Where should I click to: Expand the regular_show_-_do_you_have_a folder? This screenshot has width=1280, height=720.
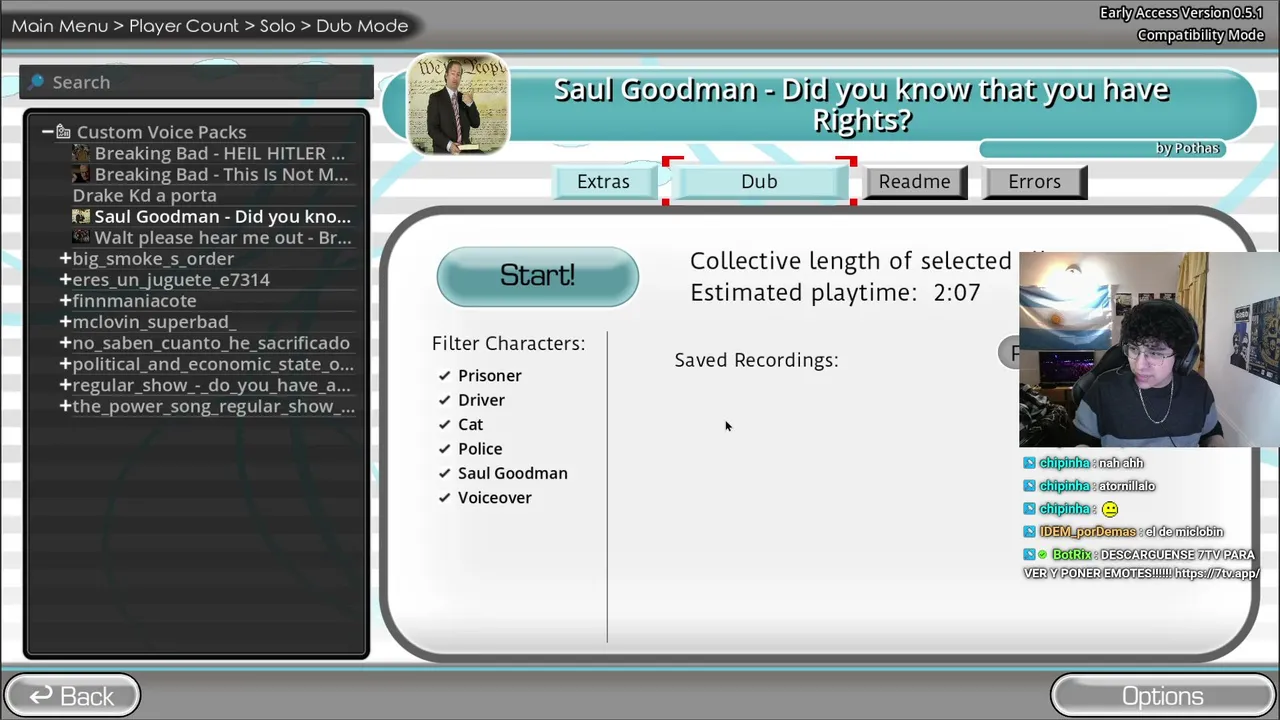(65, 385)
